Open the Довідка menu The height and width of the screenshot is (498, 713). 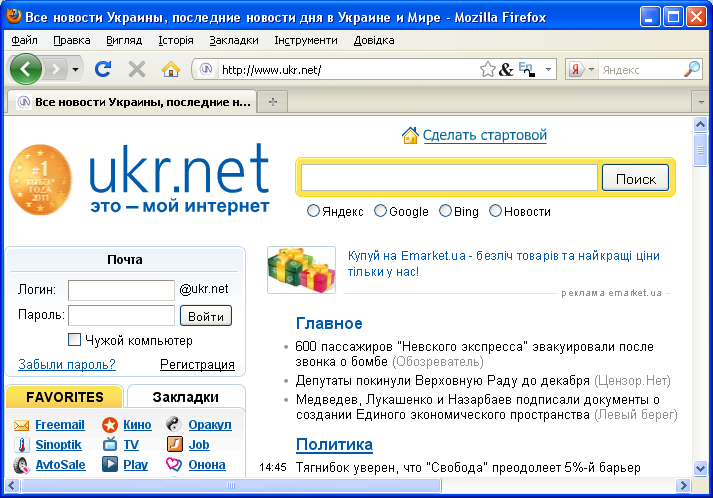[374, 40]
